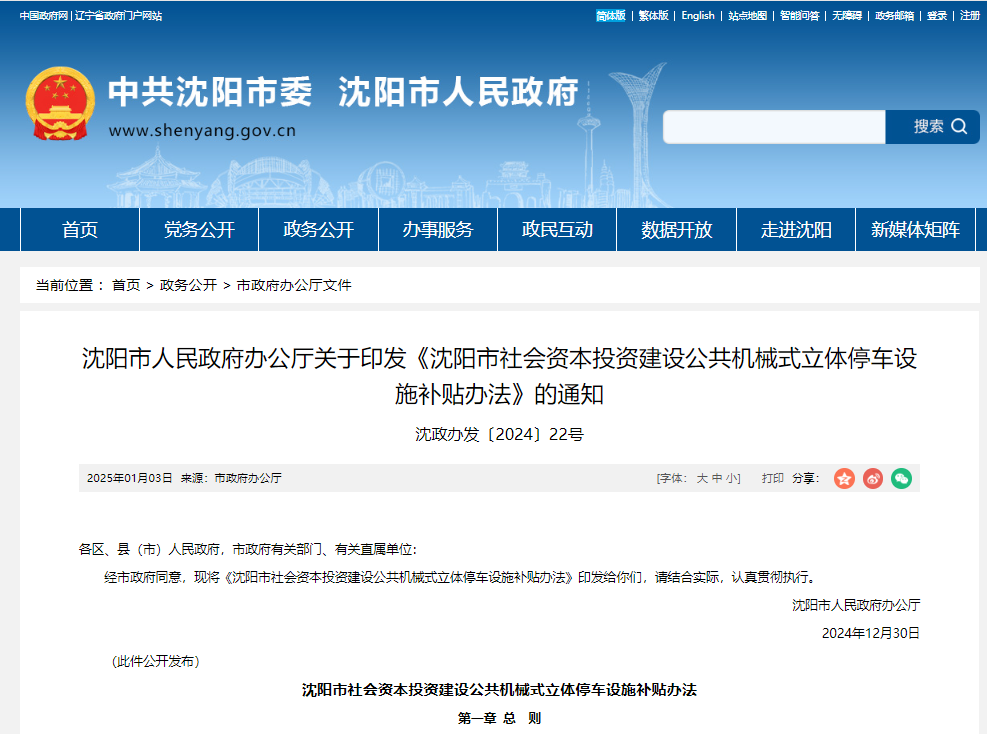Share article to Sina Weibo
987x734 pixels.
[873, 478]
